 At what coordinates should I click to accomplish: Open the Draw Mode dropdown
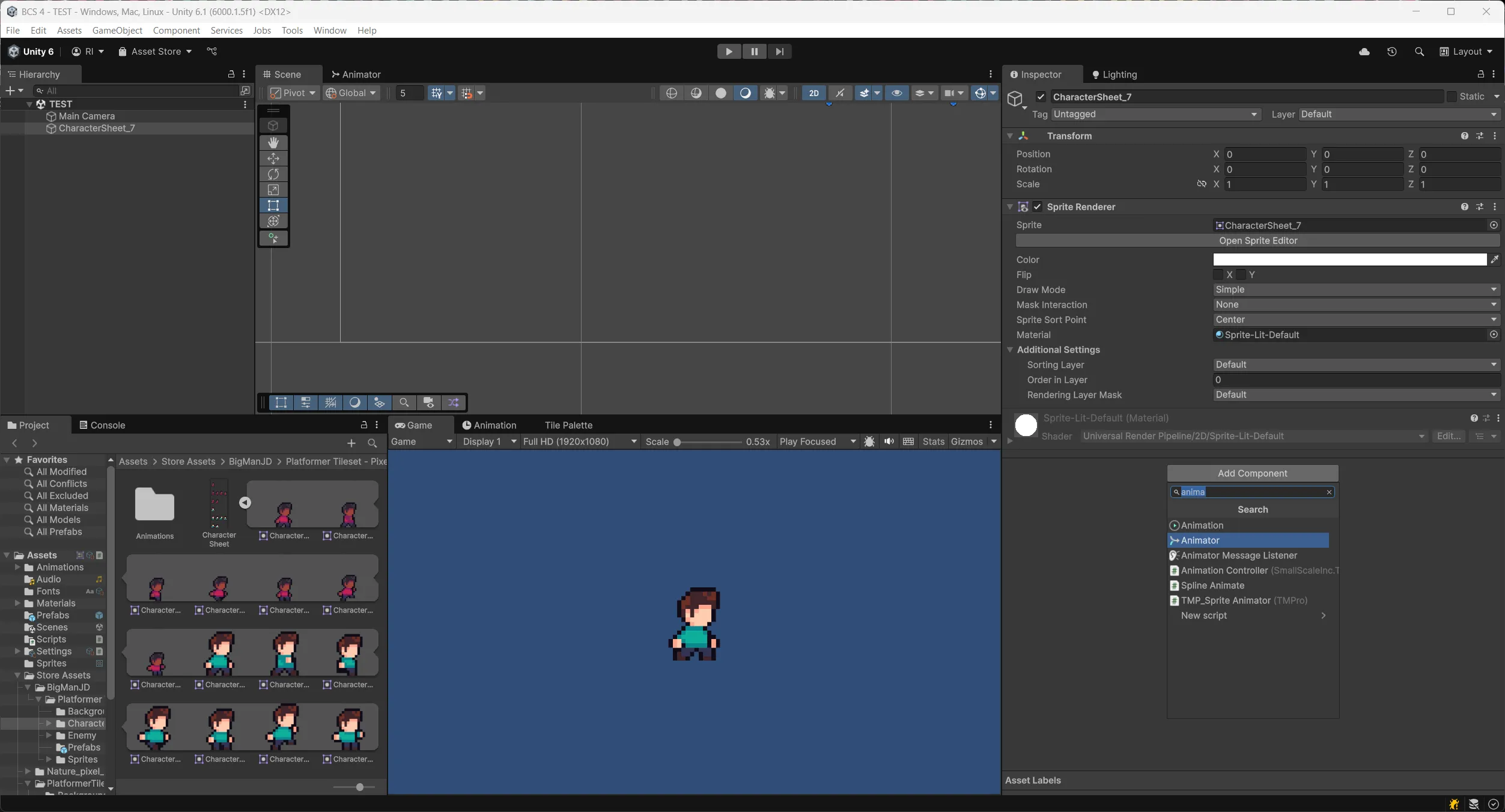1356,289
